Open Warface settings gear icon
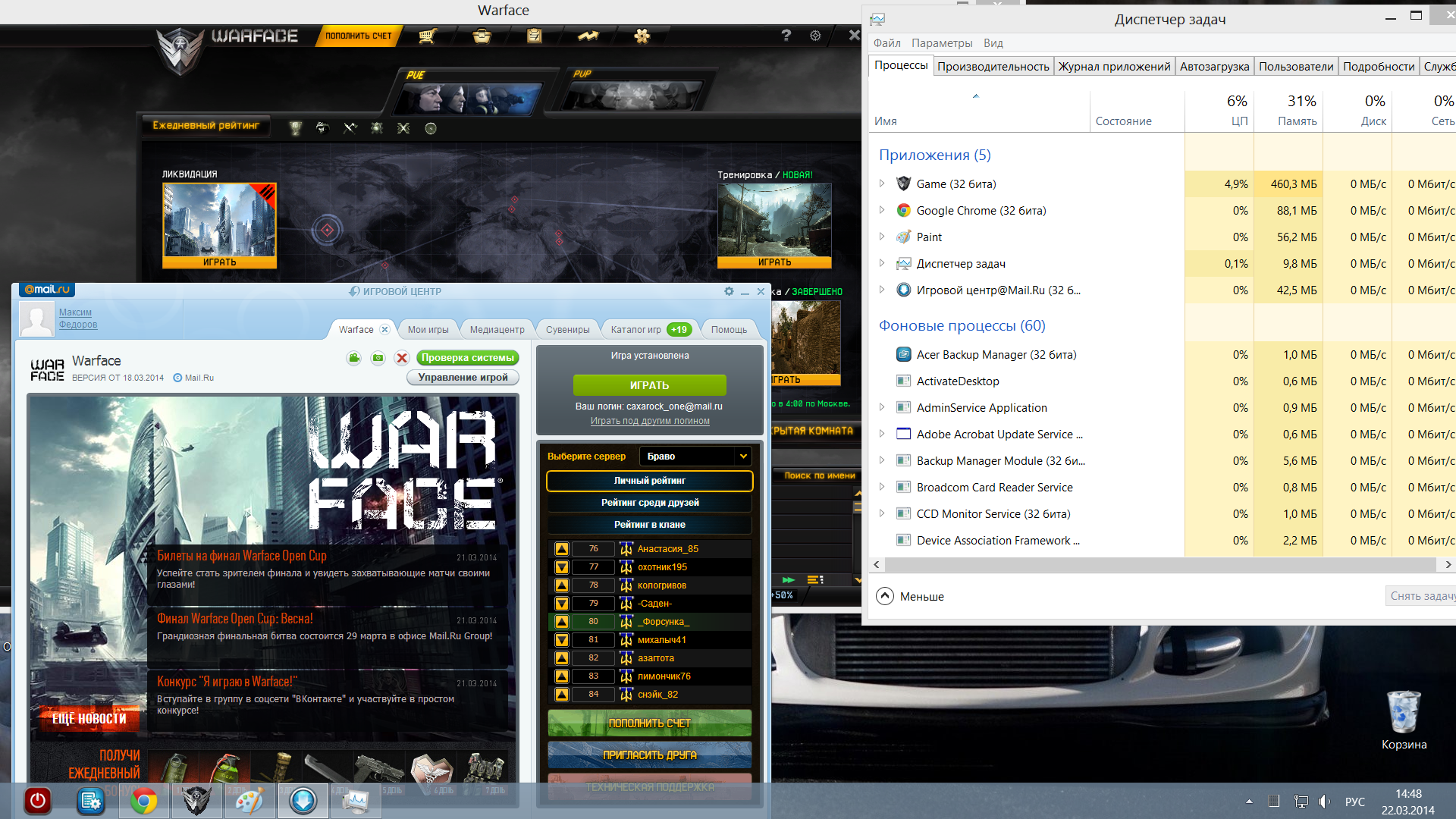The image size is (1456, 819). pos(815,36)
